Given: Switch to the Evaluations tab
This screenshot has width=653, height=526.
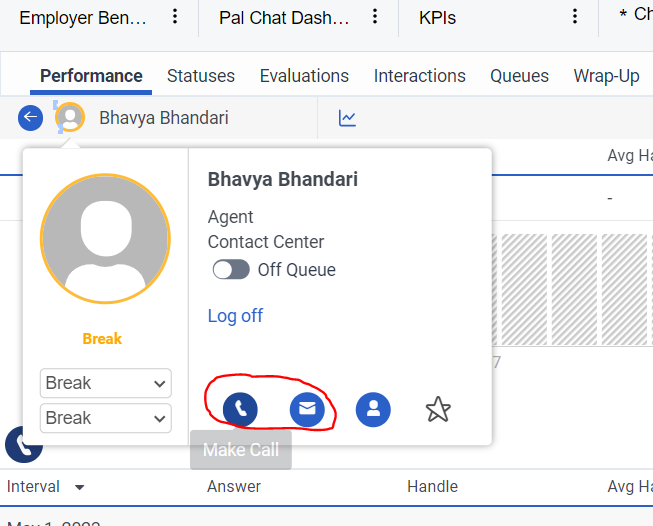Looking at the screenshot, I should click(x=304, y=76).
